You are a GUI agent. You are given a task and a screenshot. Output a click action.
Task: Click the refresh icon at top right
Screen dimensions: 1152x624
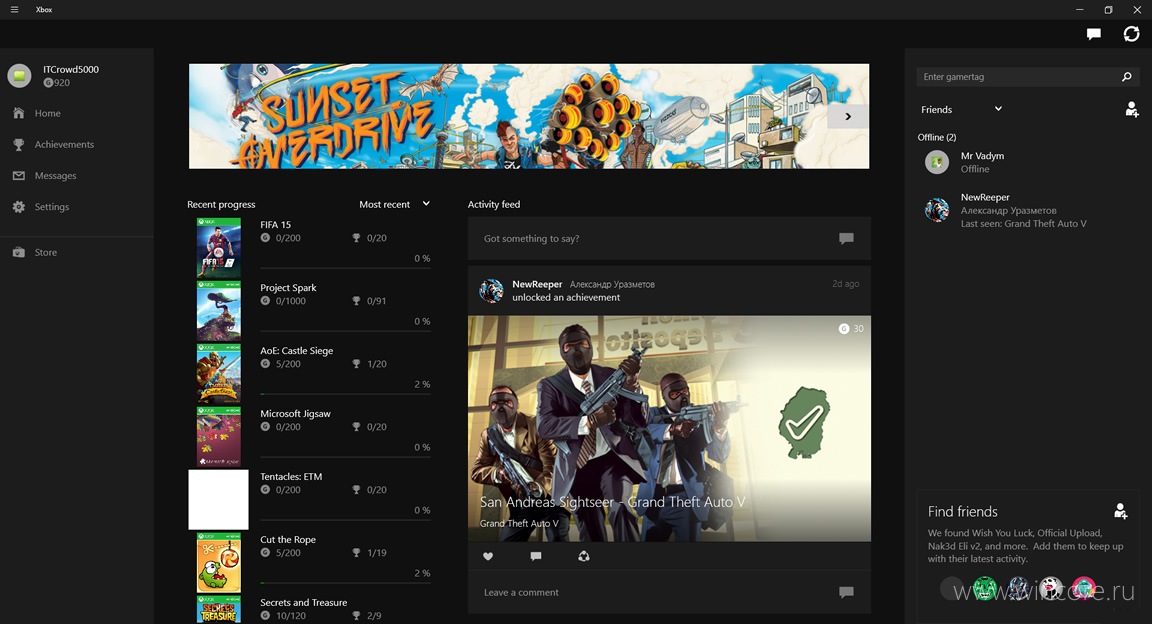tap(1131, 34)
